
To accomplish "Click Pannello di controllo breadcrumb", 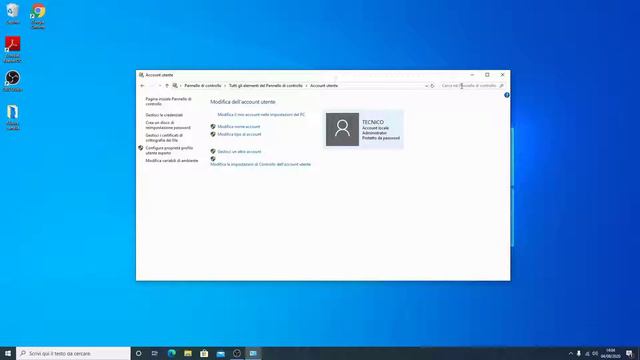I will pyautogui.click(x=202, y=86).
